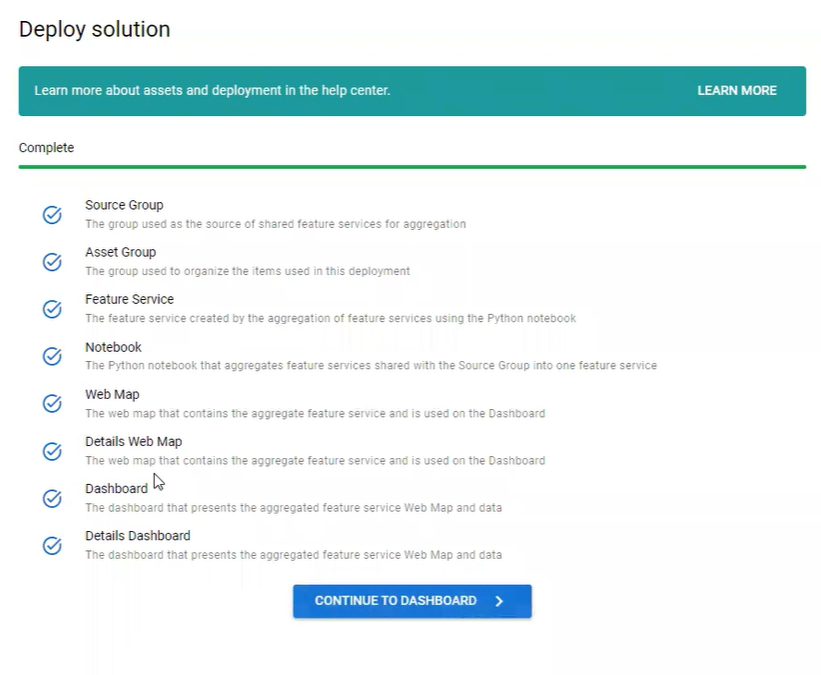The height and width of the screenshot is (675, 821).
Task: Click the Dashboard checkmark icon
Action: click(x=52, y=498)
